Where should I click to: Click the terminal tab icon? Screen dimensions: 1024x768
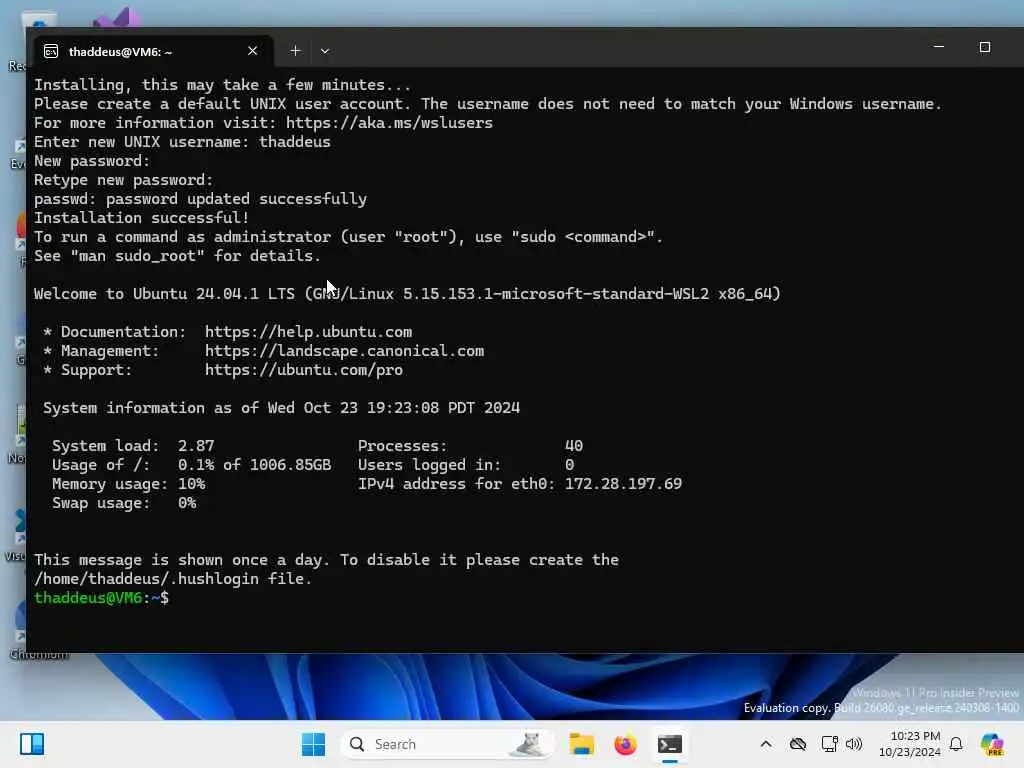point(51,52)
